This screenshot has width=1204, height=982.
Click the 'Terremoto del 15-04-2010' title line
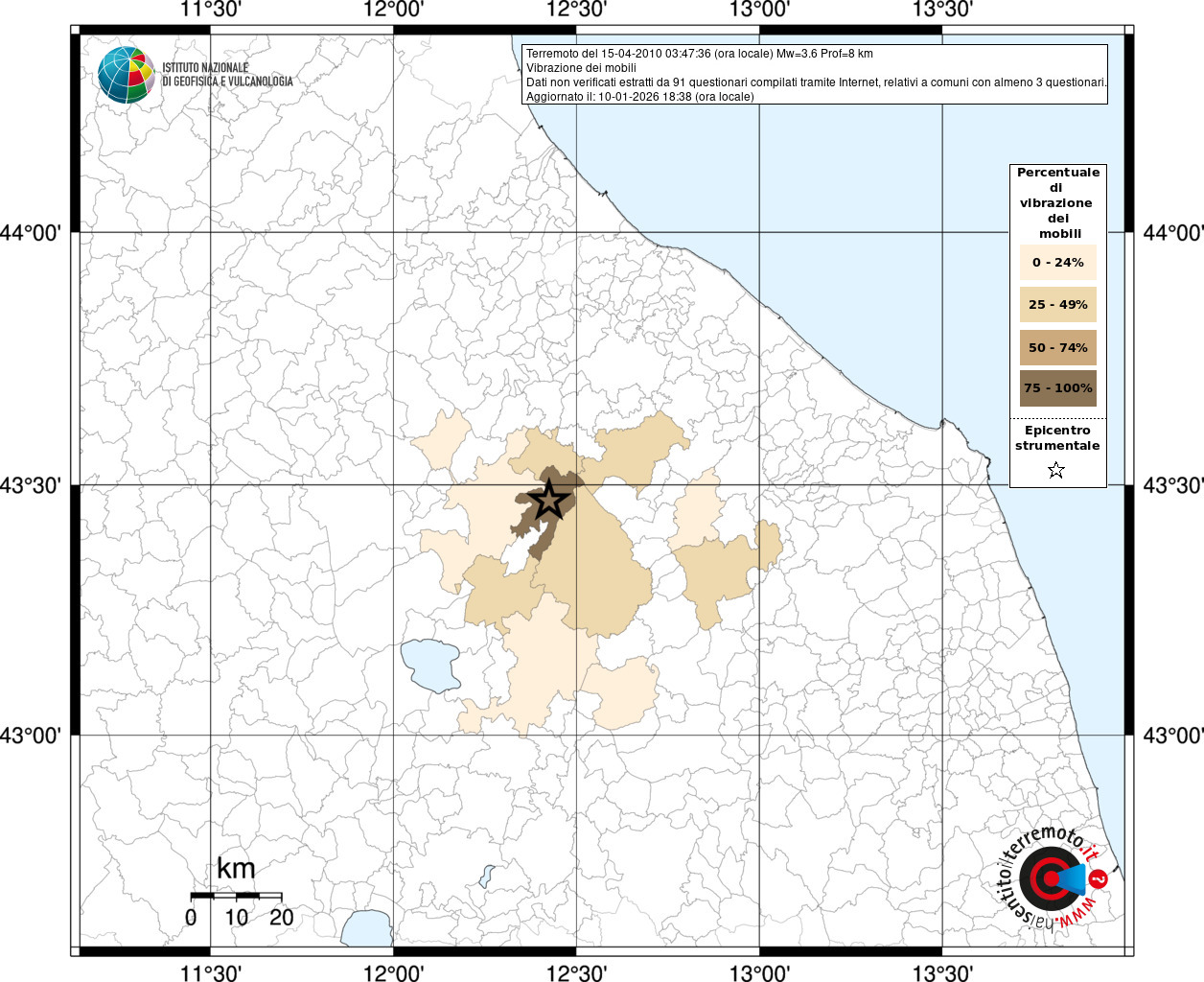click(699, 54)
